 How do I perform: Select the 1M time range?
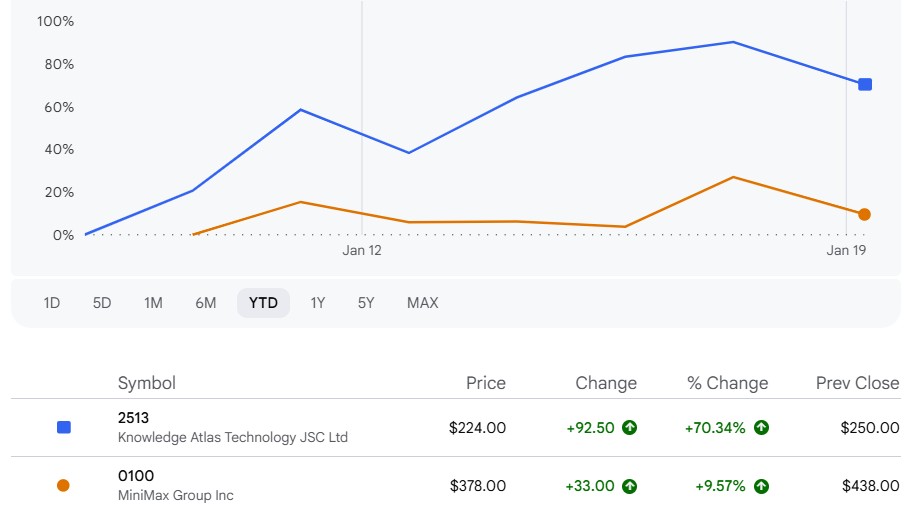(x=153, y=303)
